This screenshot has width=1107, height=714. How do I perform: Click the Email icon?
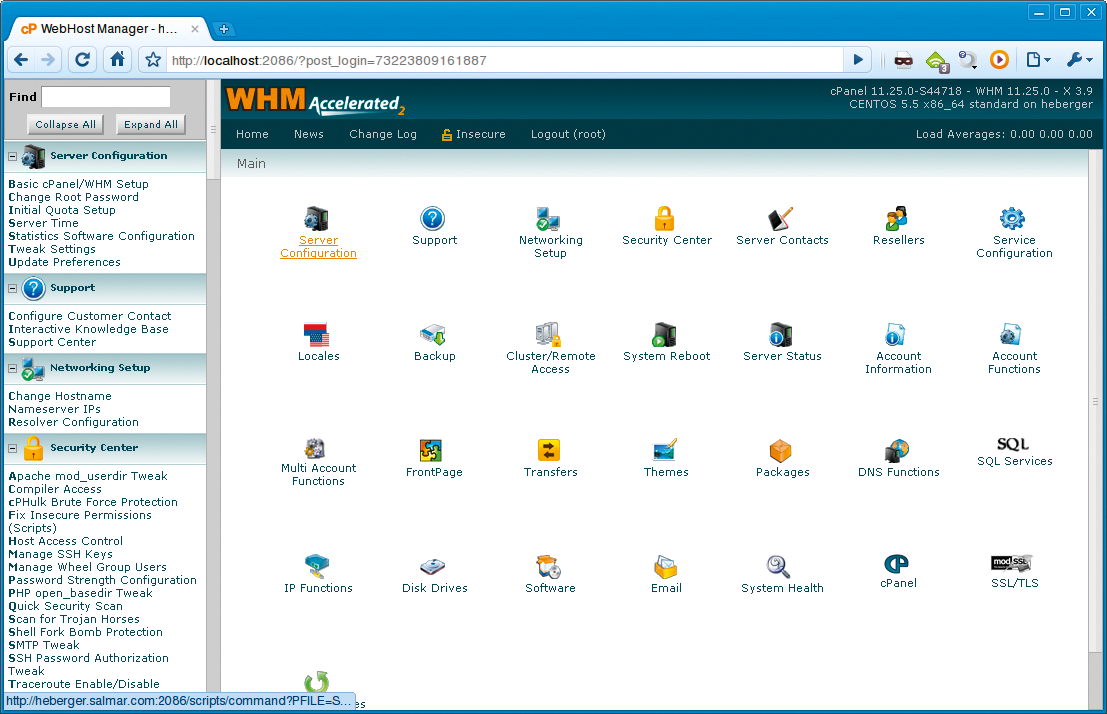click(665, 565)
